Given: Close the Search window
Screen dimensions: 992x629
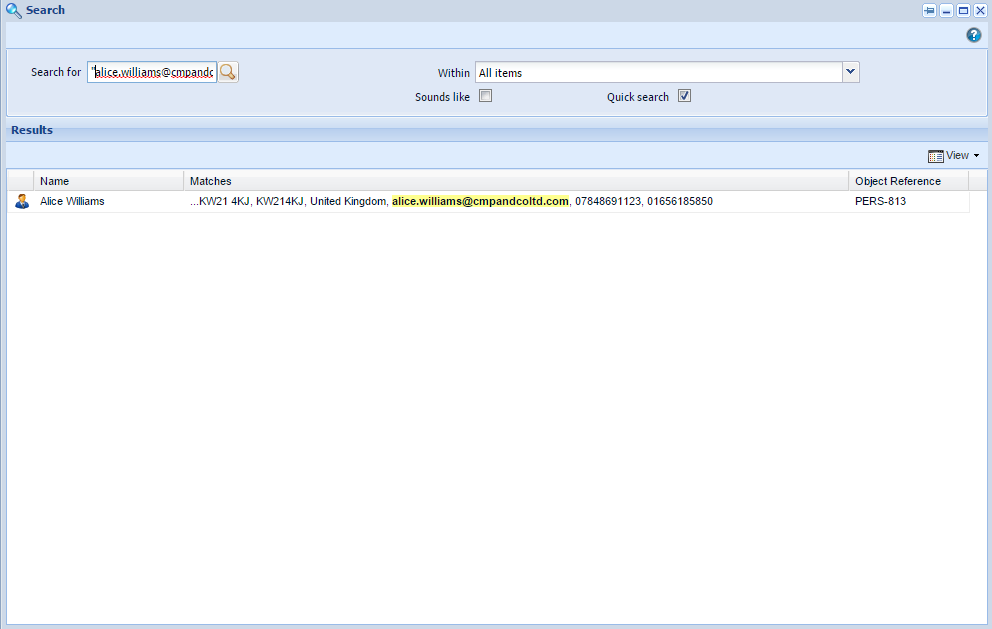Looking at the screenshot, I should (980, 11).
